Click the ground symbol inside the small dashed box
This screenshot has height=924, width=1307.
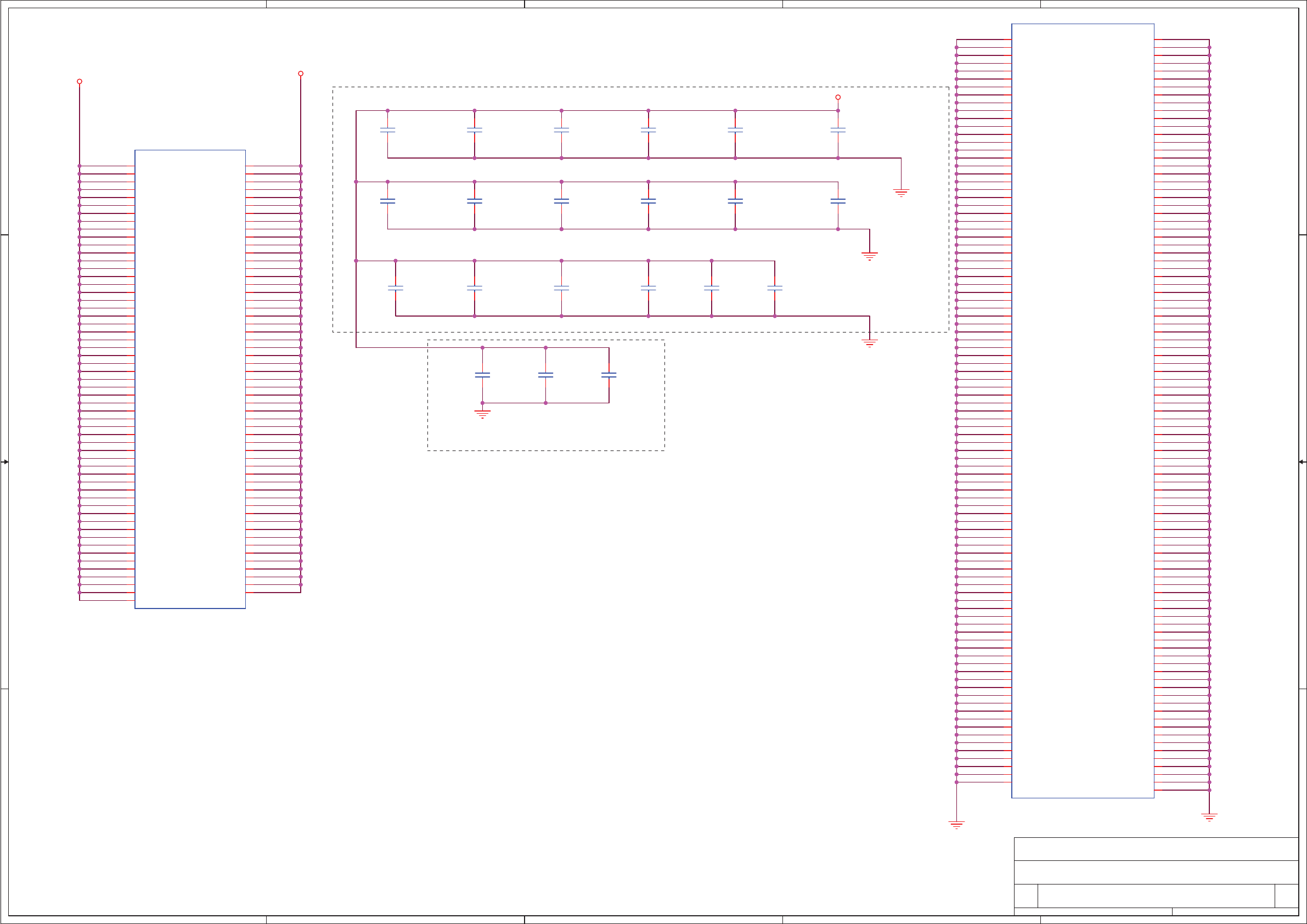coord(482,414)
